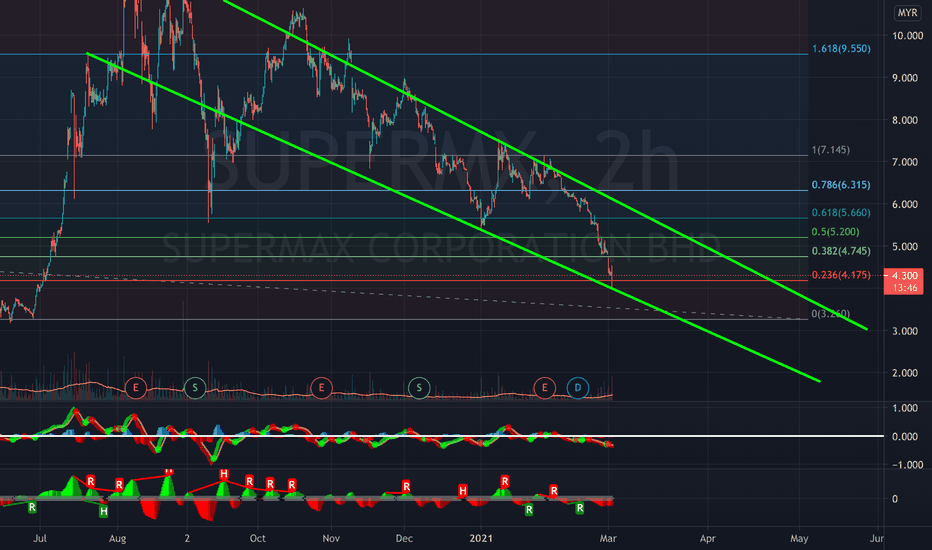Click Apr on the time axis
The width and height of the screenshot is (932, 550).
[x=707, y=538]
